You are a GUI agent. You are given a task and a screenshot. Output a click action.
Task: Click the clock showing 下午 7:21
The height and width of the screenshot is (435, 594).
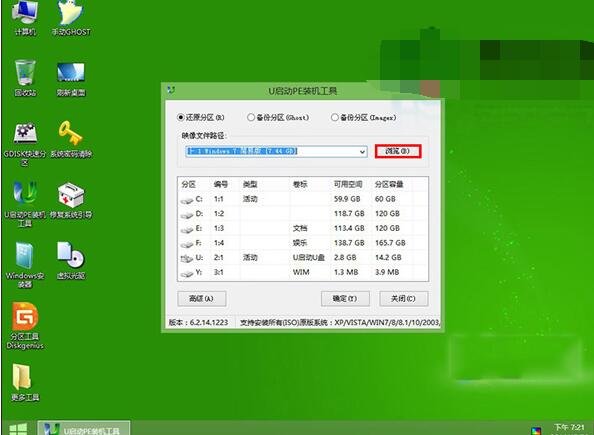[569, 427]
